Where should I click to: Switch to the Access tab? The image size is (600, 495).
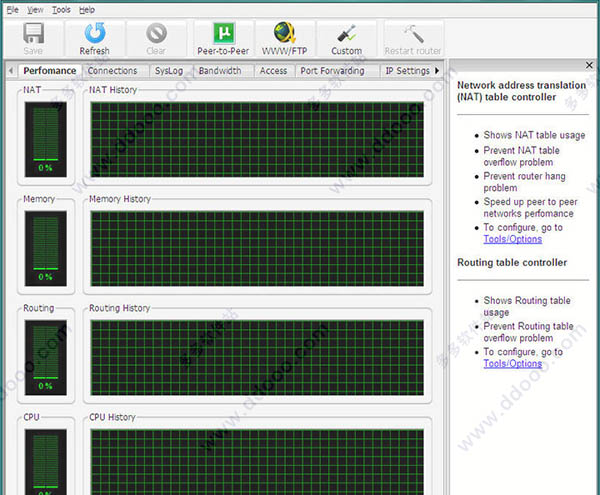[273, 71]
